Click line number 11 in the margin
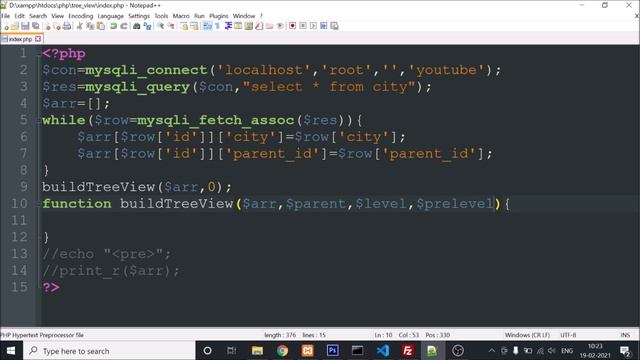 pyautogui.click(x=19, y=220)
